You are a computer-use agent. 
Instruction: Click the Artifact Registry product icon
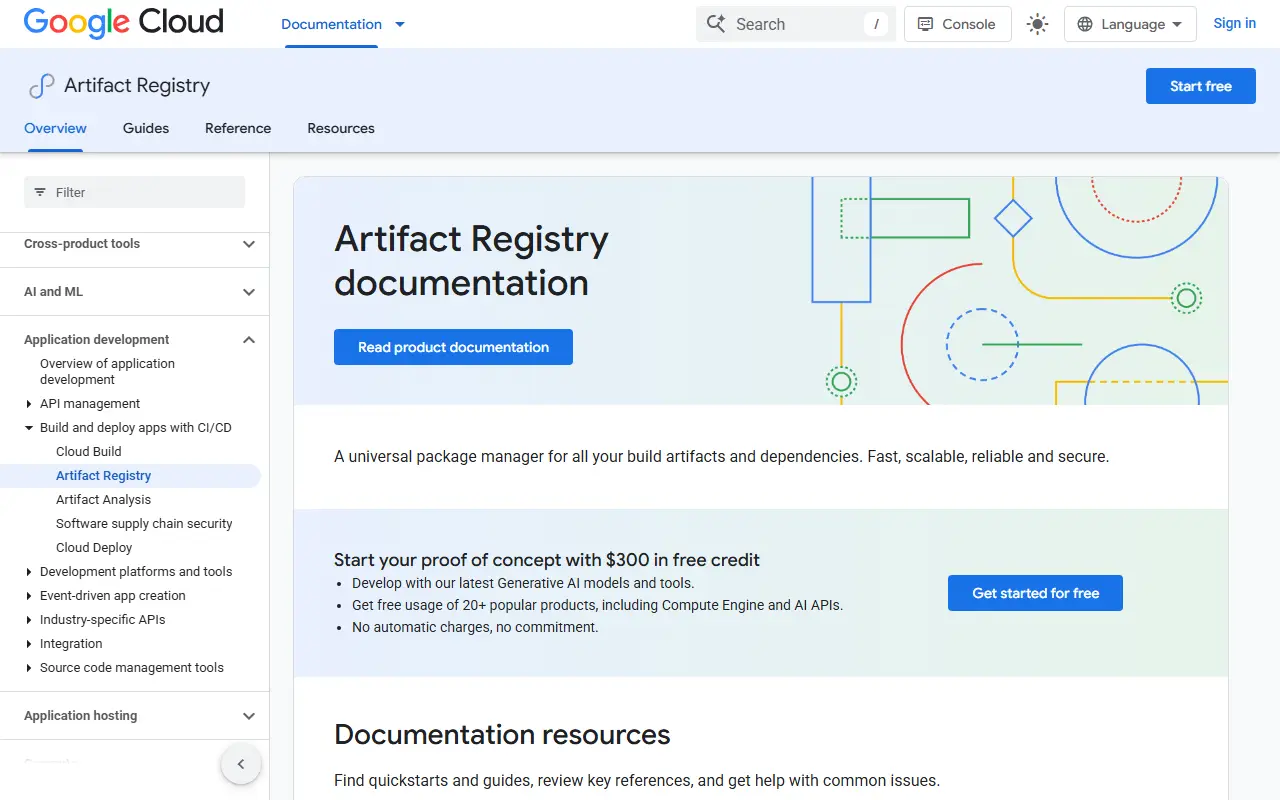41,86
